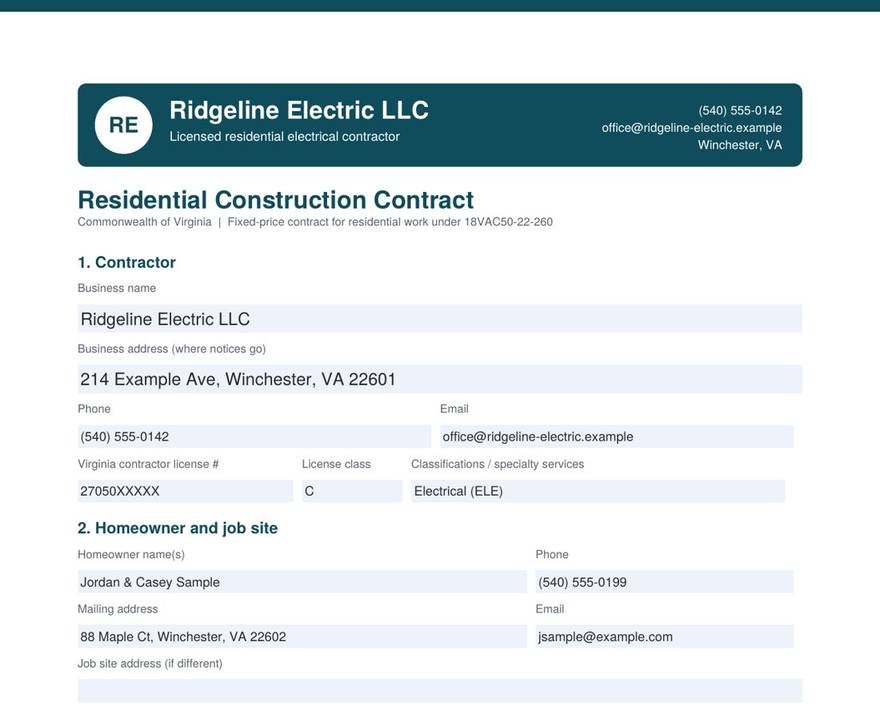Click the Residential Construction Contract heading

point(276,200)
